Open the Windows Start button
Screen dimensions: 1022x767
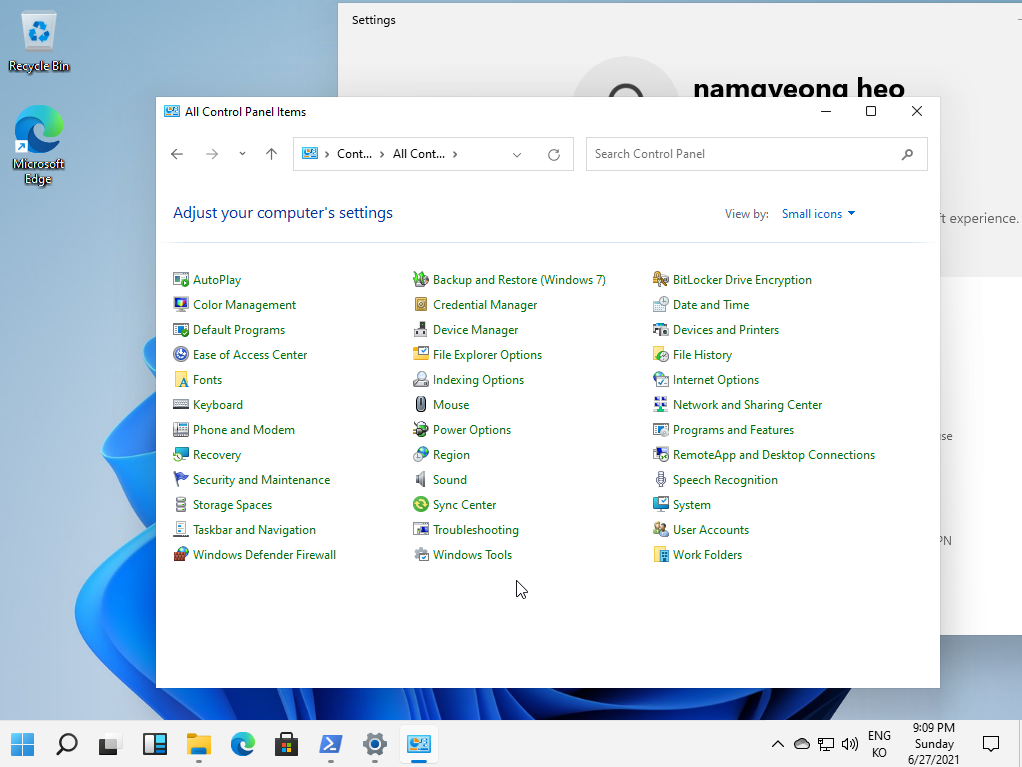coord(23,744)
